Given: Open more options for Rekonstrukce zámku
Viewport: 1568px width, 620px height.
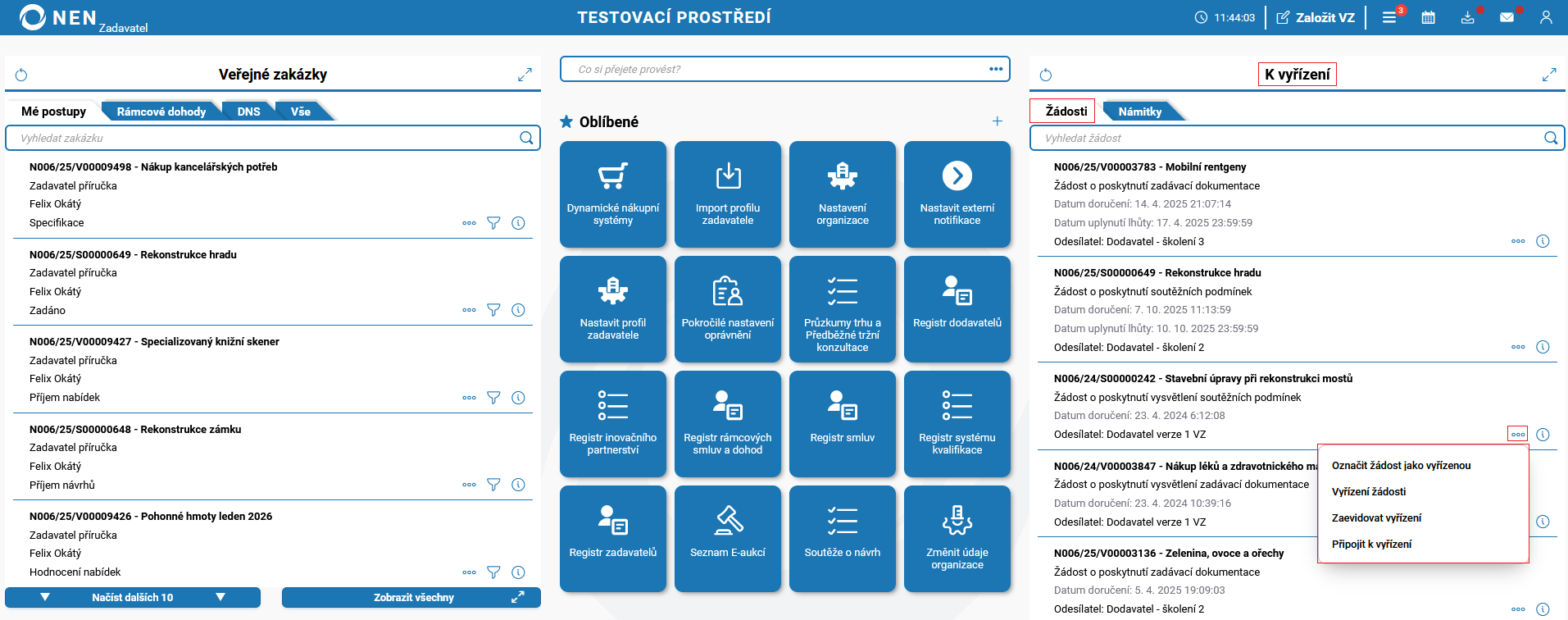Looking at the screenshot, I should coord(469,485).
